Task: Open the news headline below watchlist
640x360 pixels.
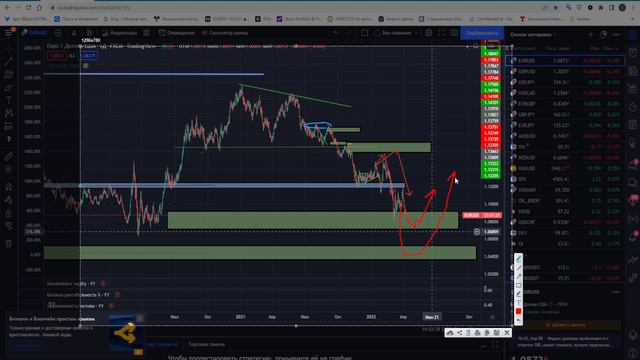Action: pyautogui.click(x=565, y=342)
